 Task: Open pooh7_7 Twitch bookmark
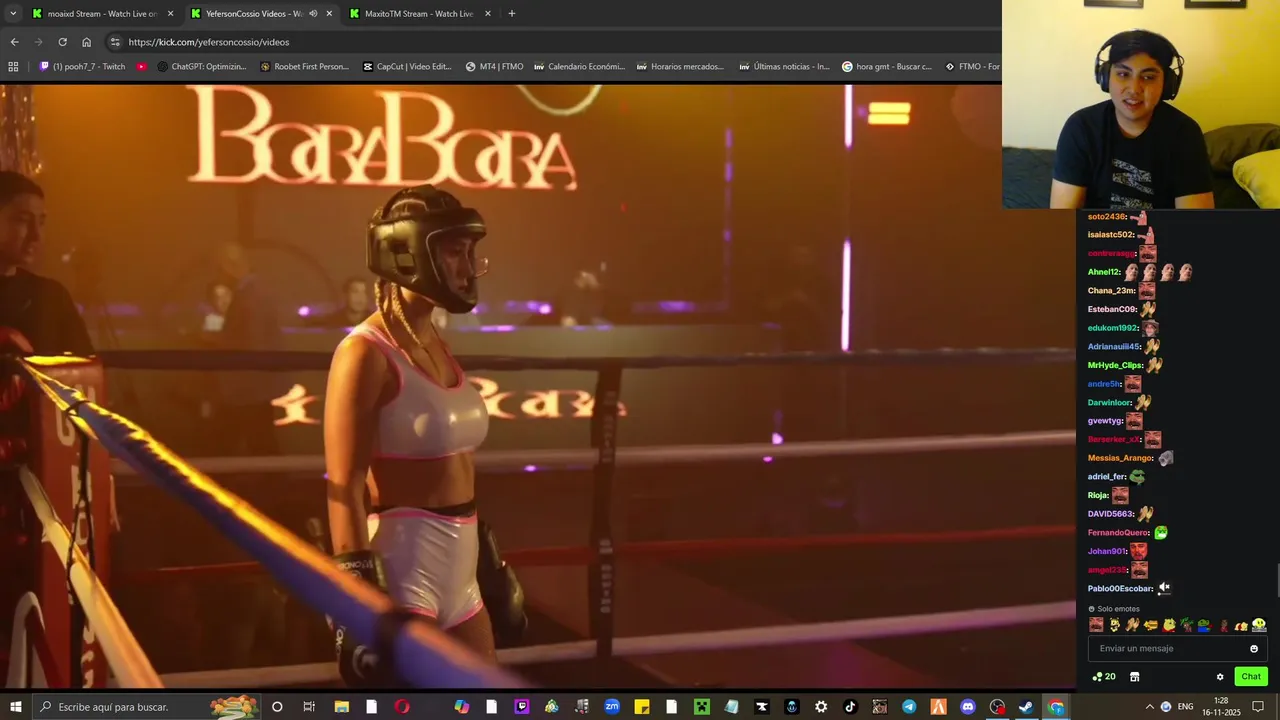point(82,67)
